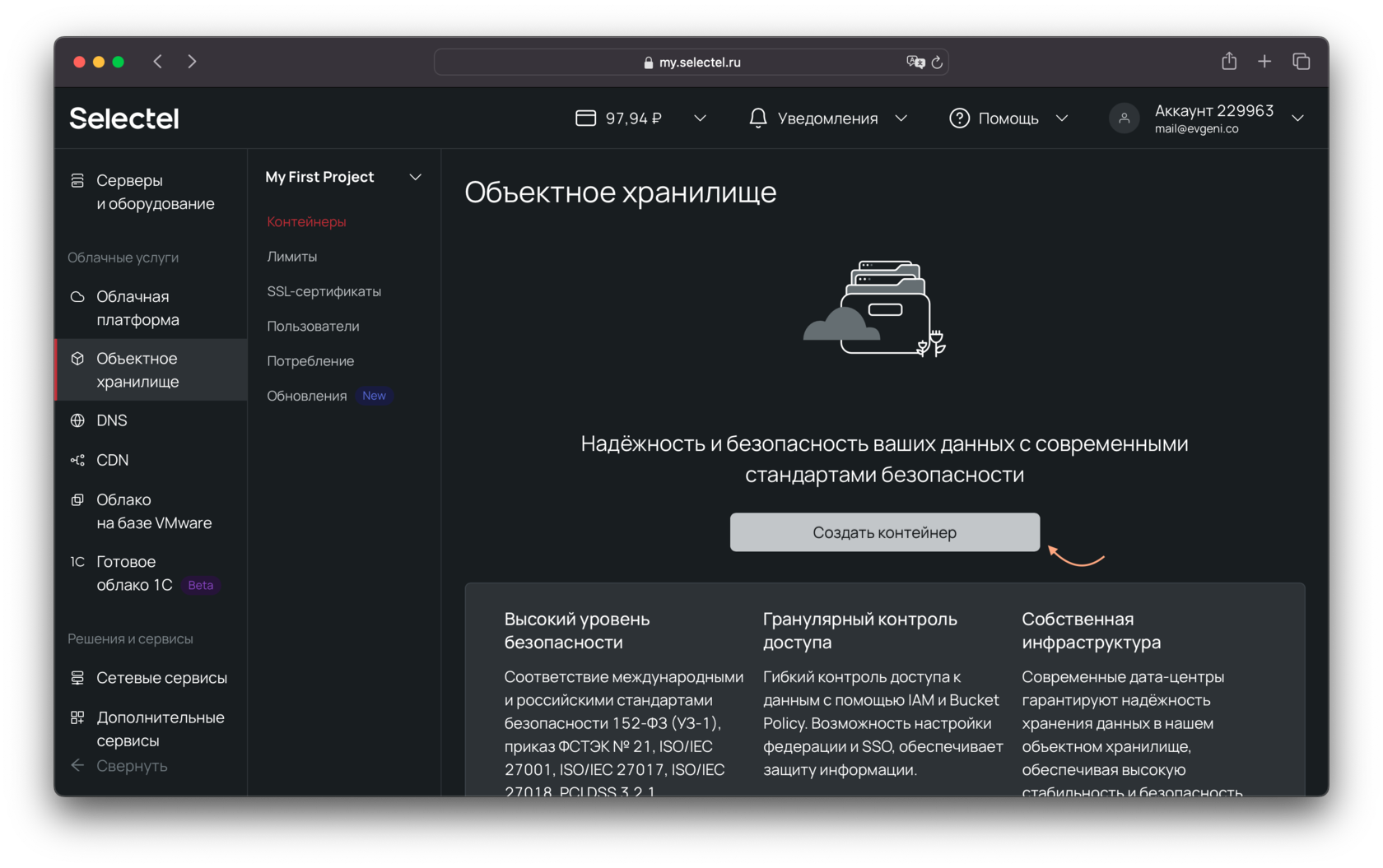Image resolution: width=1383 pixels, height=868 pixels.
Task: Click the storage folders illustration
Action: pyautogui.click(x=876, y=309)
